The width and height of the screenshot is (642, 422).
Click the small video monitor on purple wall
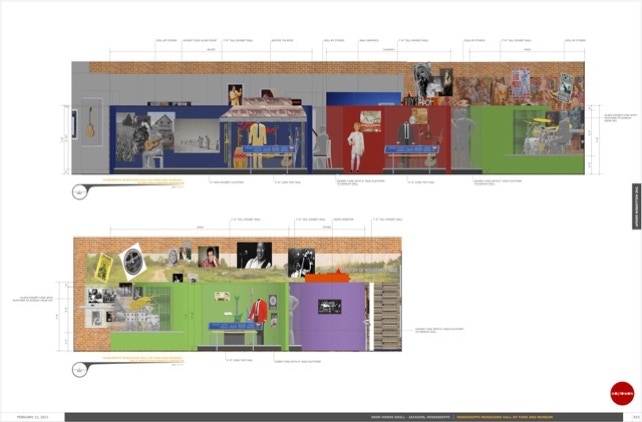coord(330,307)
